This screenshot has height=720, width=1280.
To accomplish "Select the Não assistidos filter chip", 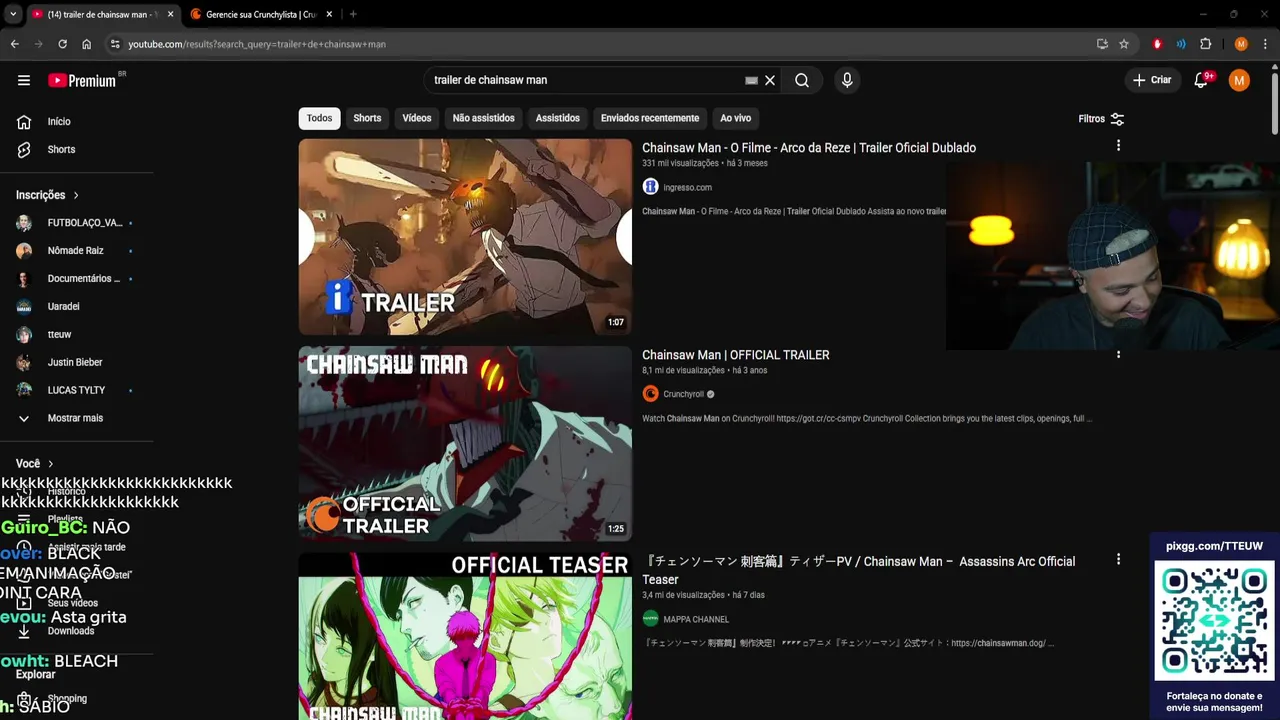I will (484, 118).
